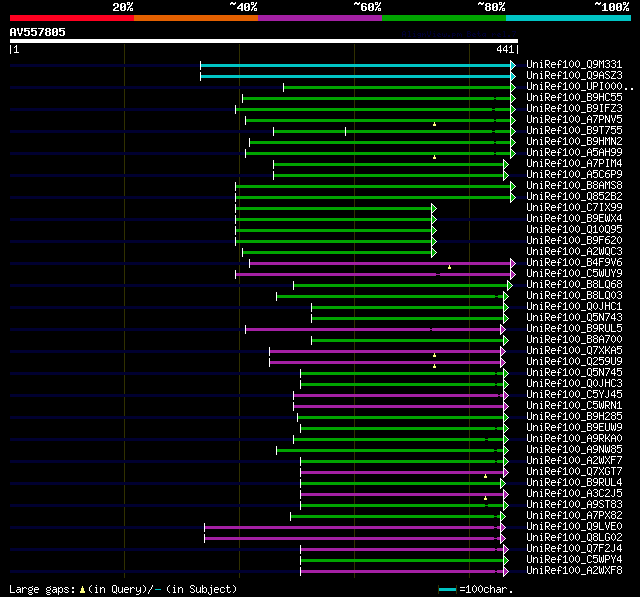The image size is (640, 597).
Task: Click the cyan alignment bar for Q9M331
Action: pyautogui.click(x=356, y=65)
